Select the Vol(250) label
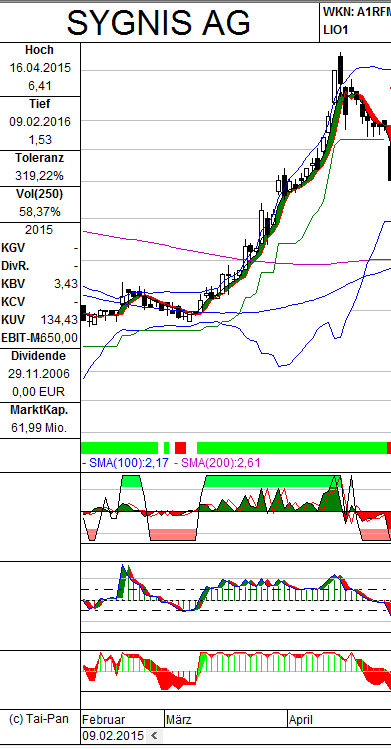 (x=40, y=194)
